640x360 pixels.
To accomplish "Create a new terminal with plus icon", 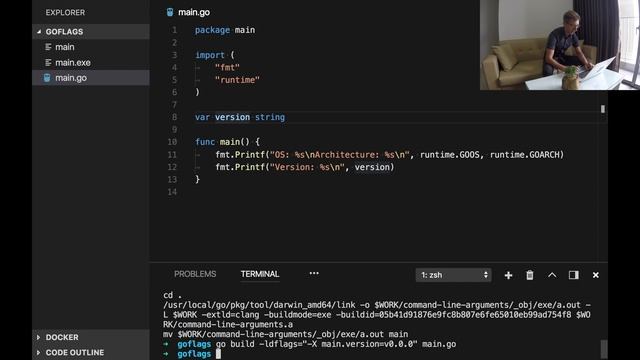I will 508,275.
